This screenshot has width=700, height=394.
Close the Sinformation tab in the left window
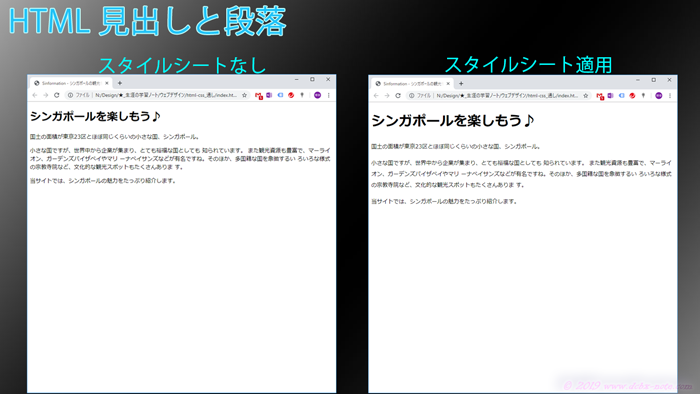pos(107,83)
